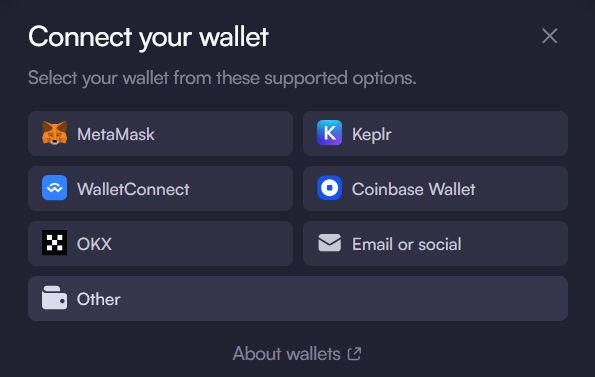
Task: Click the external link icon after About wallets
Action: coord(354,354)
